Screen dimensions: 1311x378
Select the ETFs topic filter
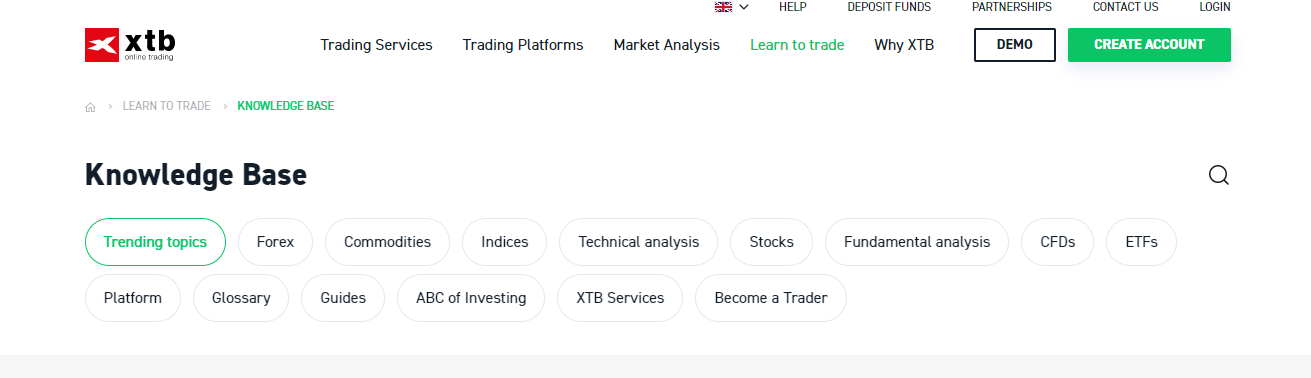(x=1141, y=242)
